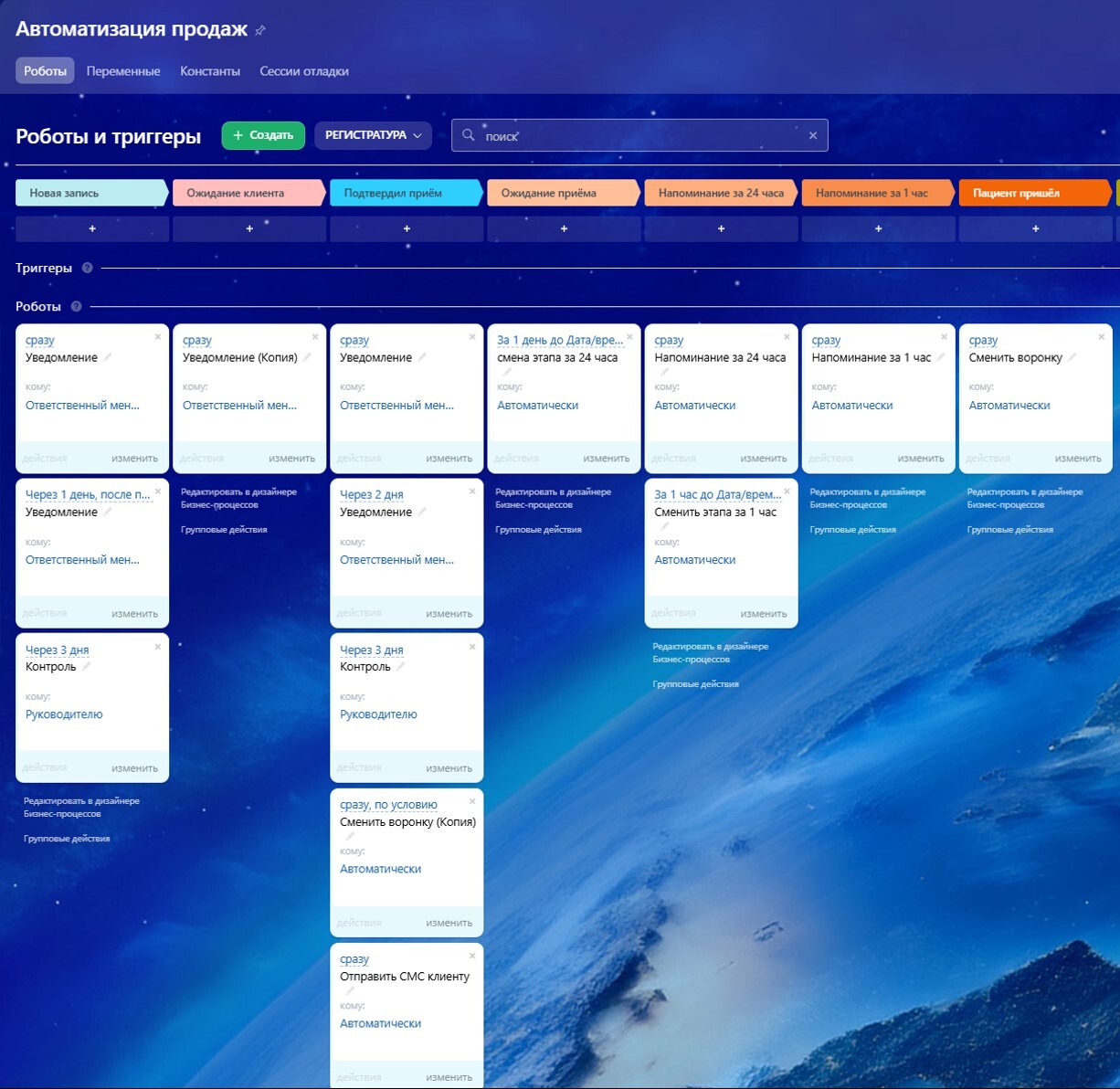Select the Напоминание за 1 час stage header
Screen dimensions: 1120x1089
click(877, 193)
